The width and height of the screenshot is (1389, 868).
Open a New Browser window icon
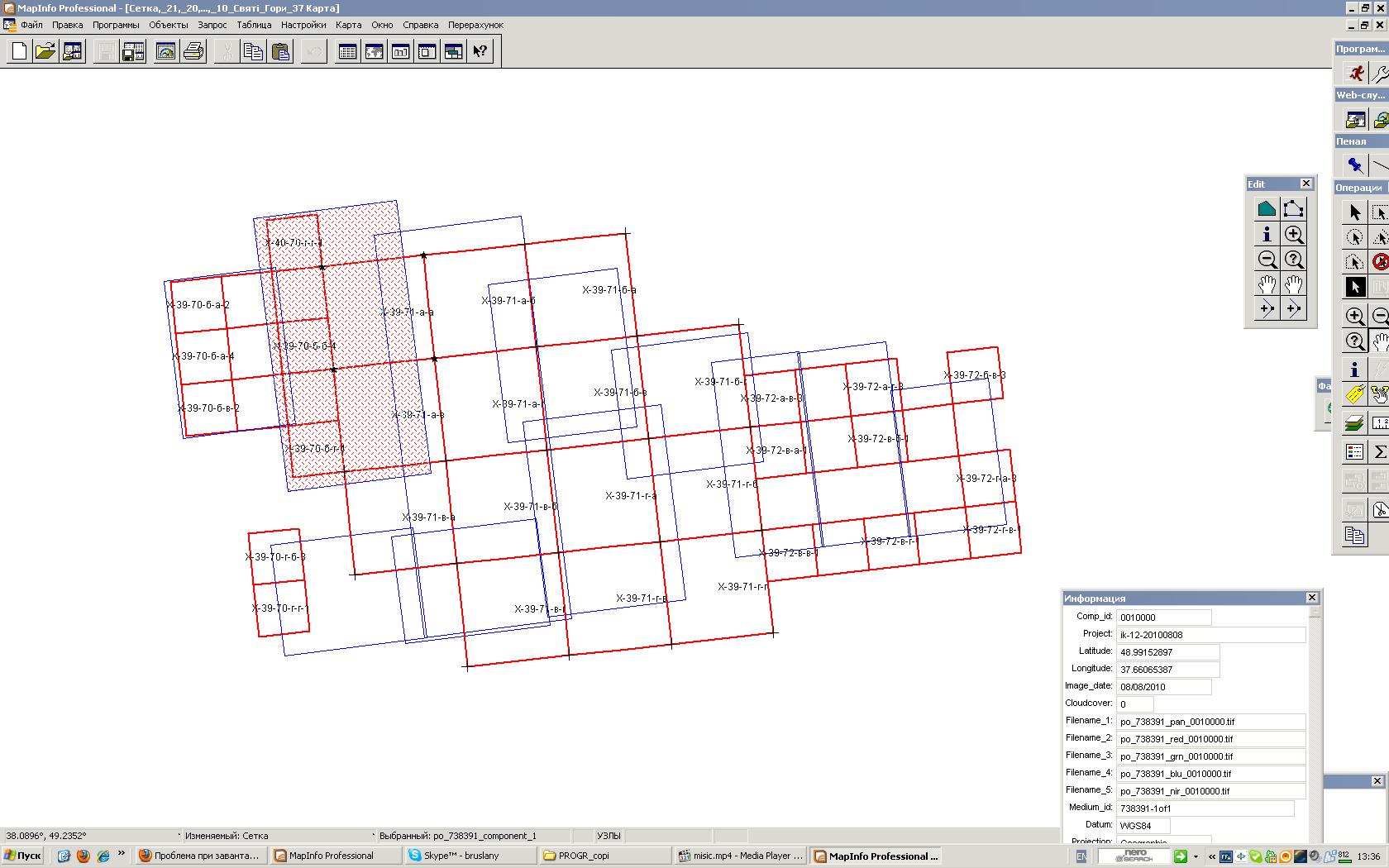pyautogui.click(x=348, y=51)
